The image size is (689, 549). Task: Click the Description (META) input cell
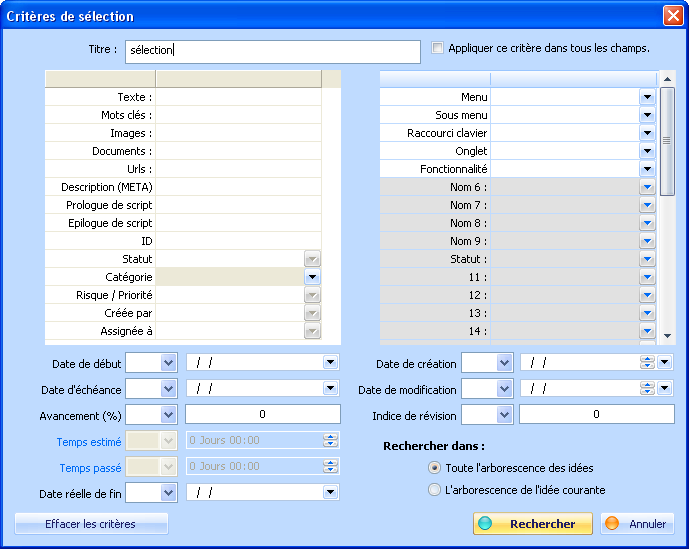(239, 187)
